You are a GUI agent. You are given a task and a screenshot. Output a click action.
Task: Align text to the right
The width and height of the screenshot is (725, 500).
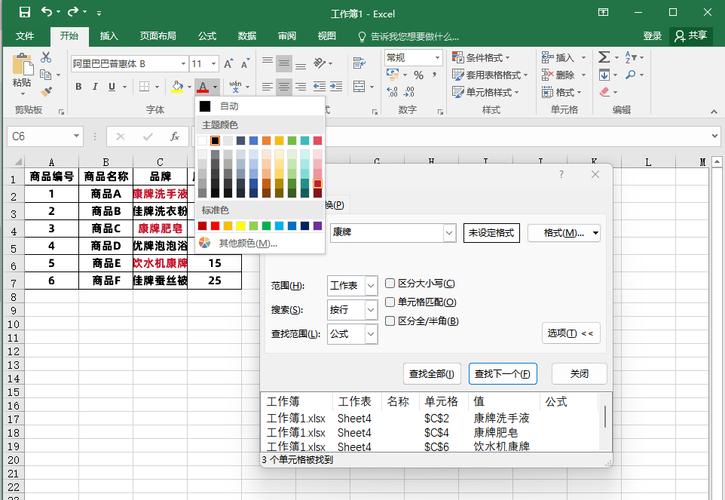[x=301, y=86]
